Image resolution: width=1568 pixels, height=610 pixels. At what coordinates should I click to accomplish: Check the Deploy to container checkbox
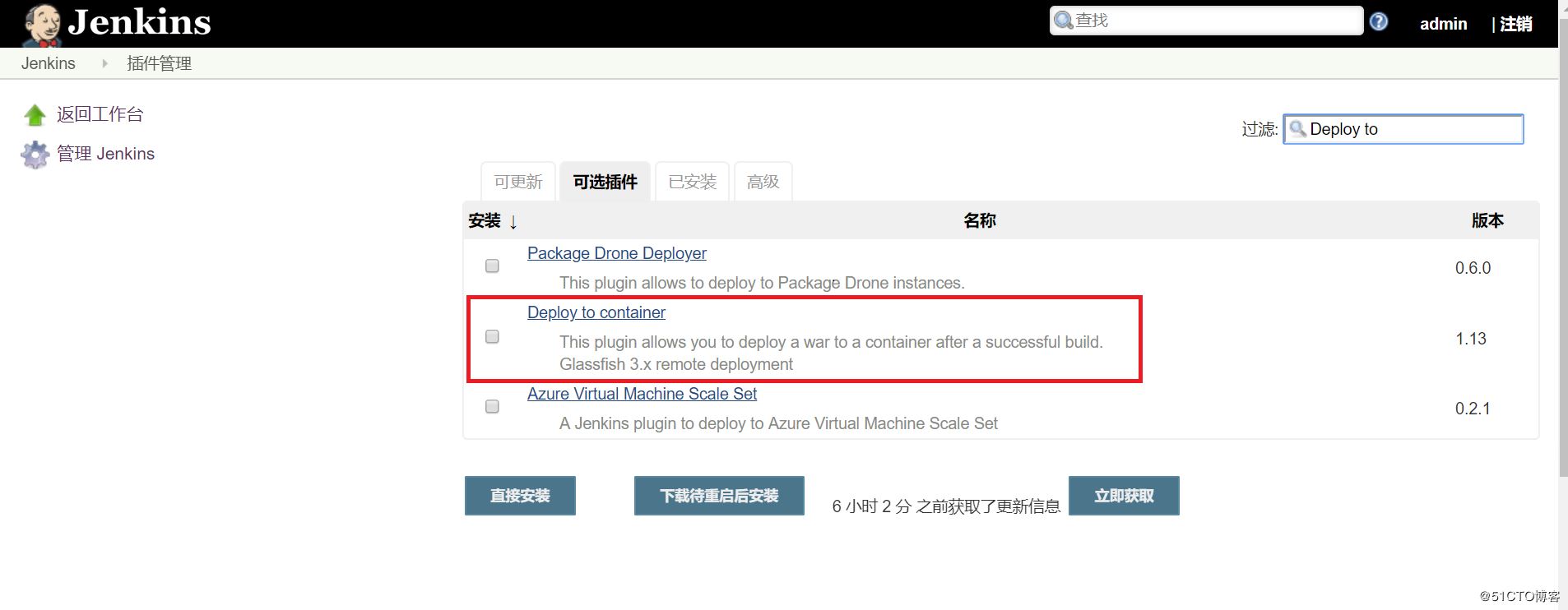point(492,336)
